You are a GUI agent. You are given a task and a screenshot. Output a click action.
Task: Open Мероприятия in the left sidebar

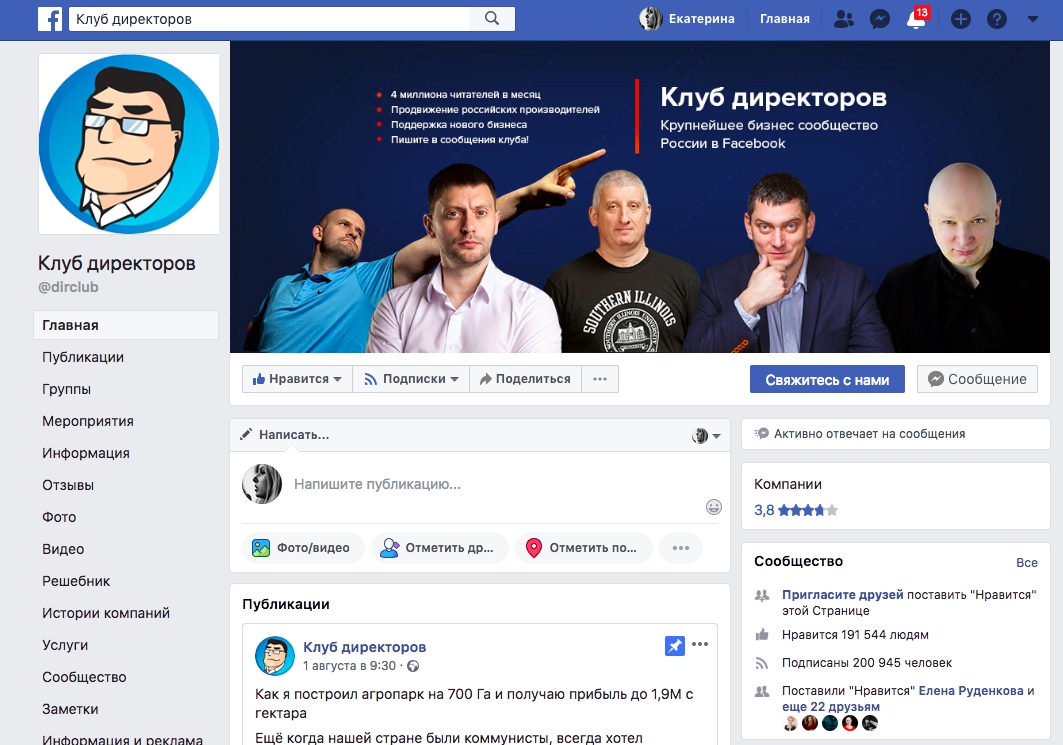(x=87, y=421)
